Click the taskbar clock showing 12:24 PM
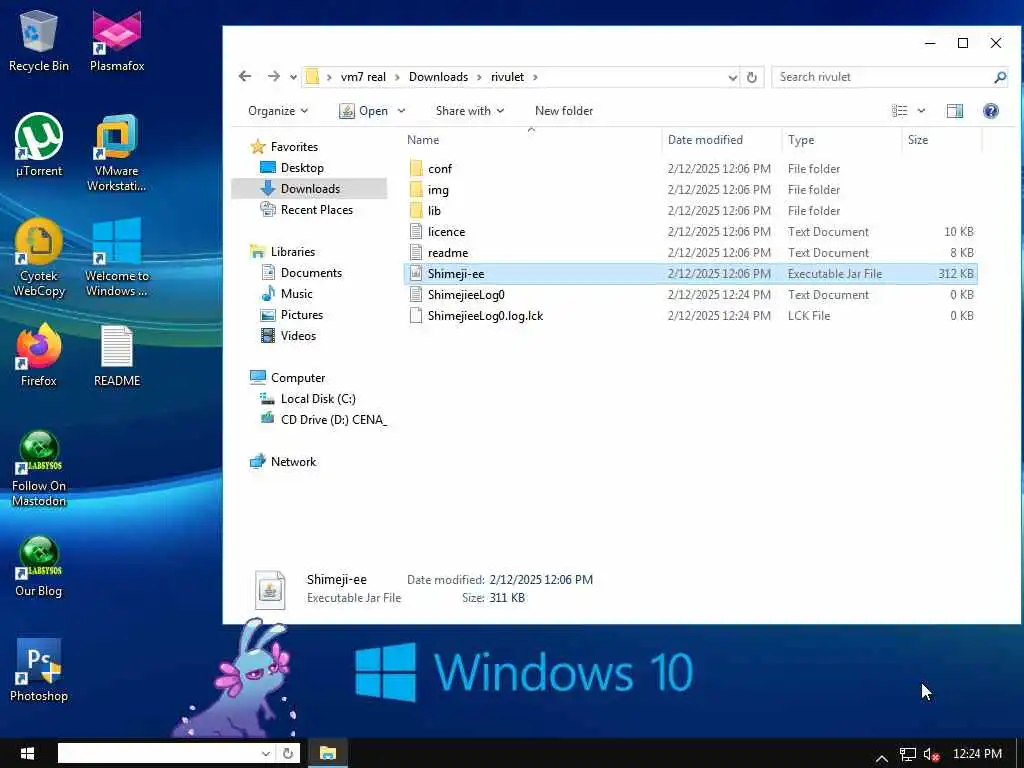The image size is (1024, 768). pos(977,754)
